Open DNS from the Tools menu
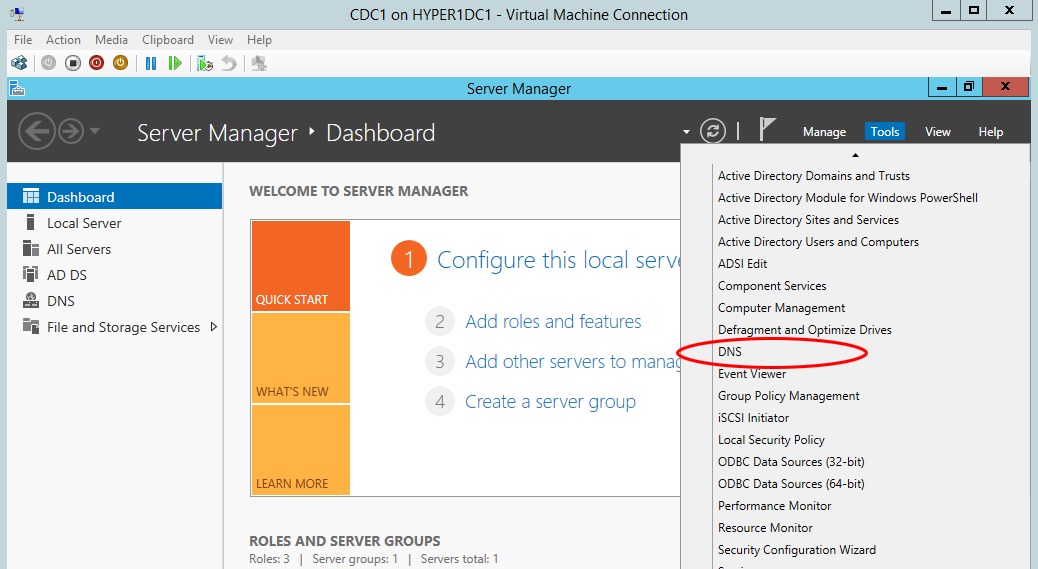The image size is (1038, 569). coord(730,352)
